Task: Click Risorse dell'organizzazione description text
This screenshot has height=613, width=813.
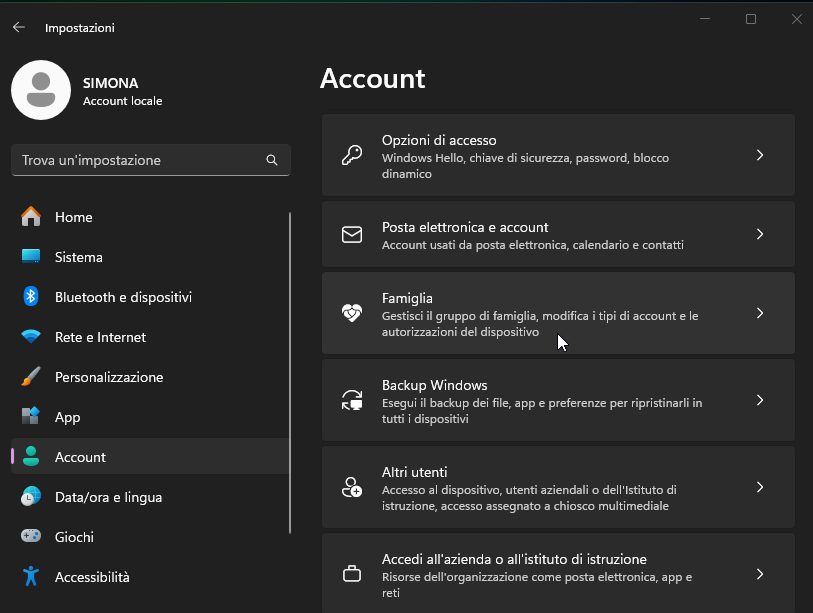Action: click(537, 585)
